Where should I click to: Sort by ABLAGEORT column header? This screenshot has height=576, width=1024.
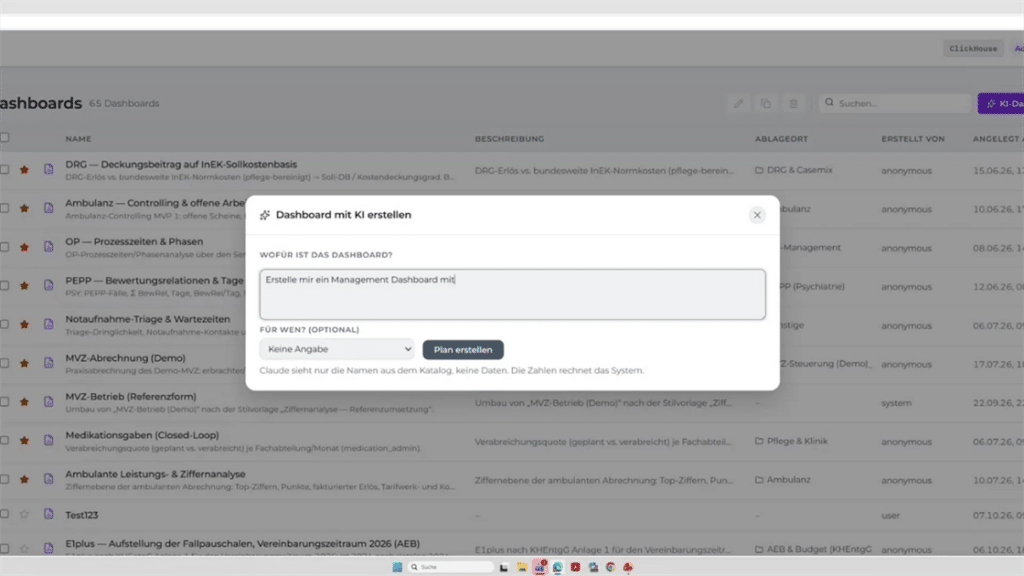(781, 138)
